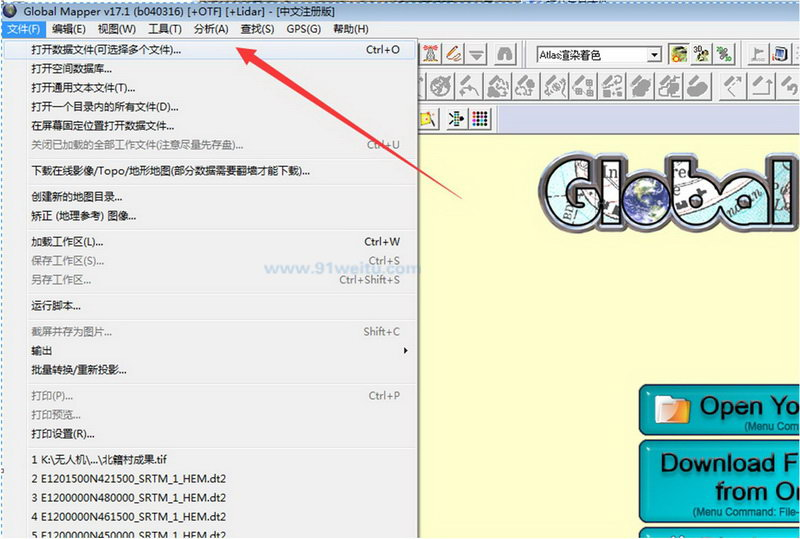Click the 2D to 3D link icon

click(x=723, y=54)
